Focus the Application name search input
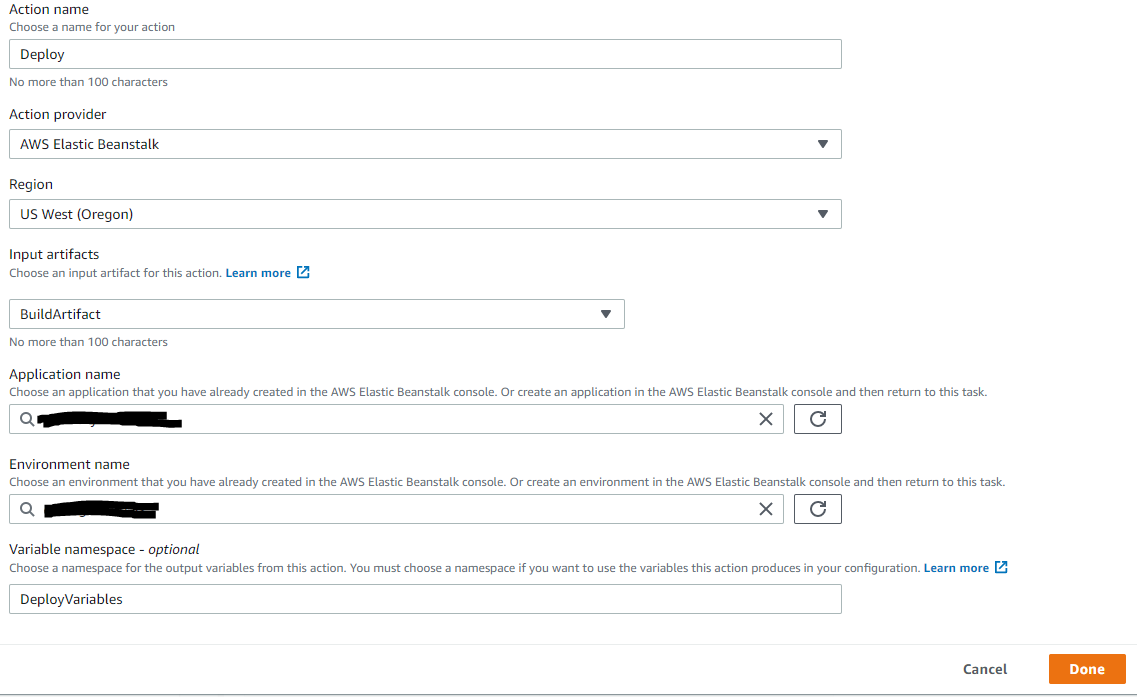1137x697 pixels. pyautogui.click(x=396, y=419)
